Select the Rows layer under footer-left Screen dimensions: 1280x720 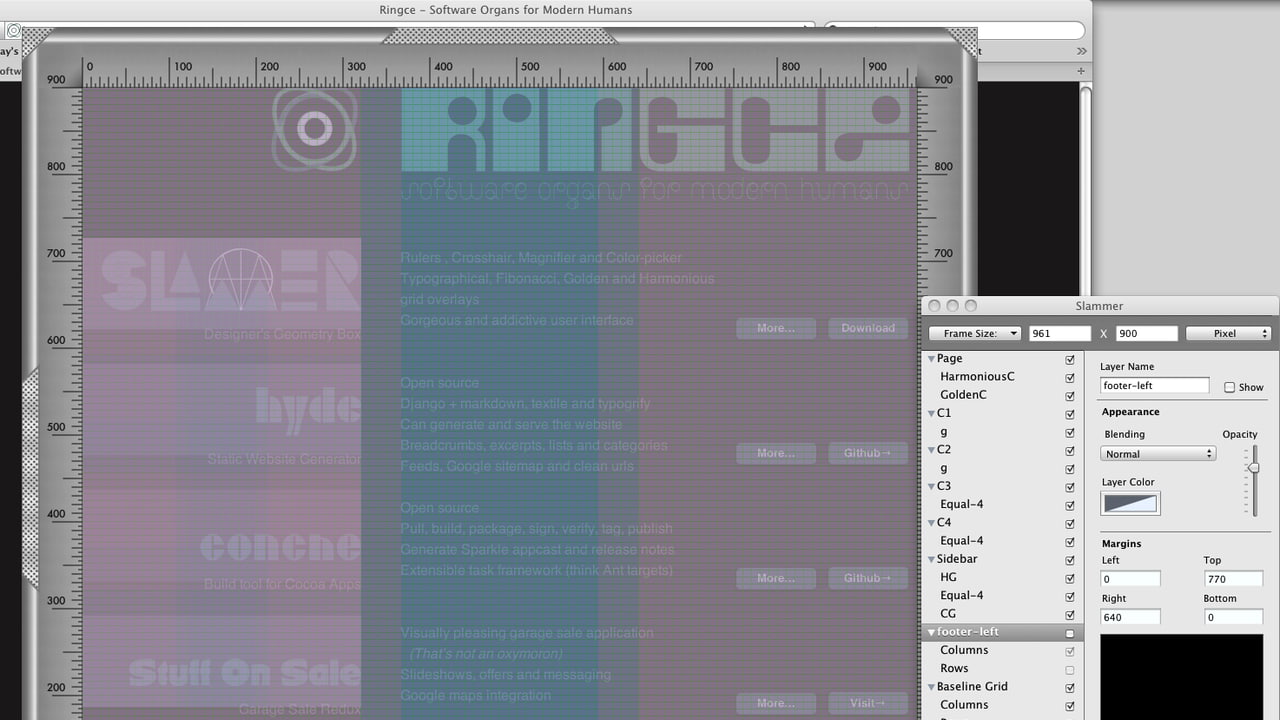pyautogui.click(x=1001, y=669)
